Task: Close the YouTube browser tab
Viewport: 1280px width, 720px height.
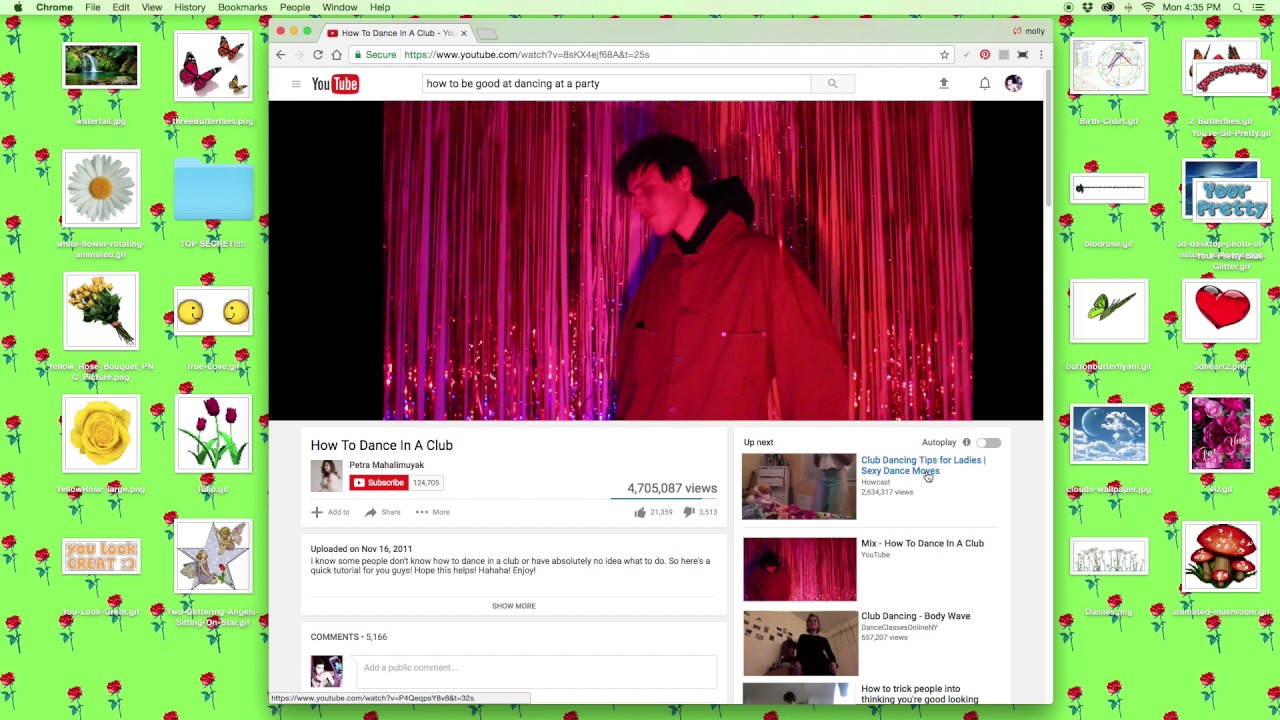Action: 463,33
